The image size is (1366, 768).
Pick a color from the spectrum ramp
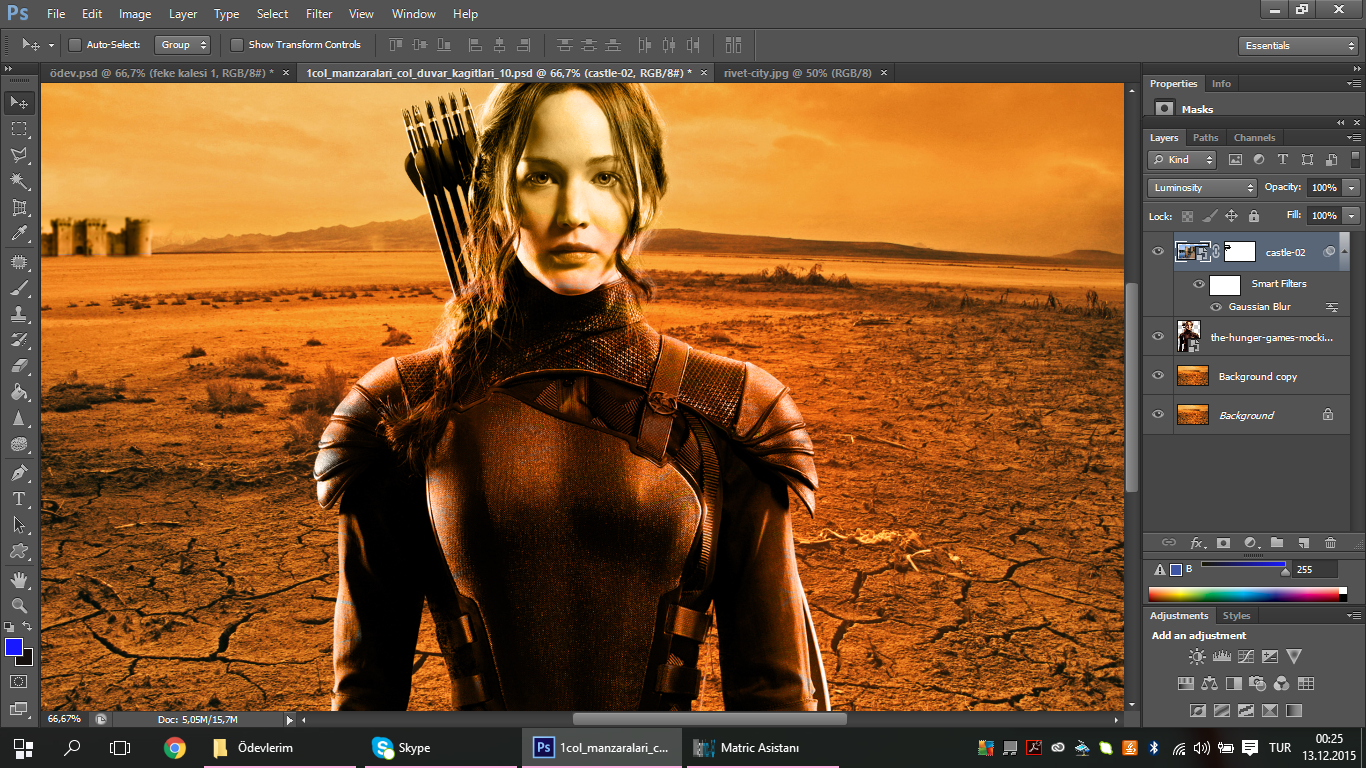pyautogui.click(x=1248, y=594)
